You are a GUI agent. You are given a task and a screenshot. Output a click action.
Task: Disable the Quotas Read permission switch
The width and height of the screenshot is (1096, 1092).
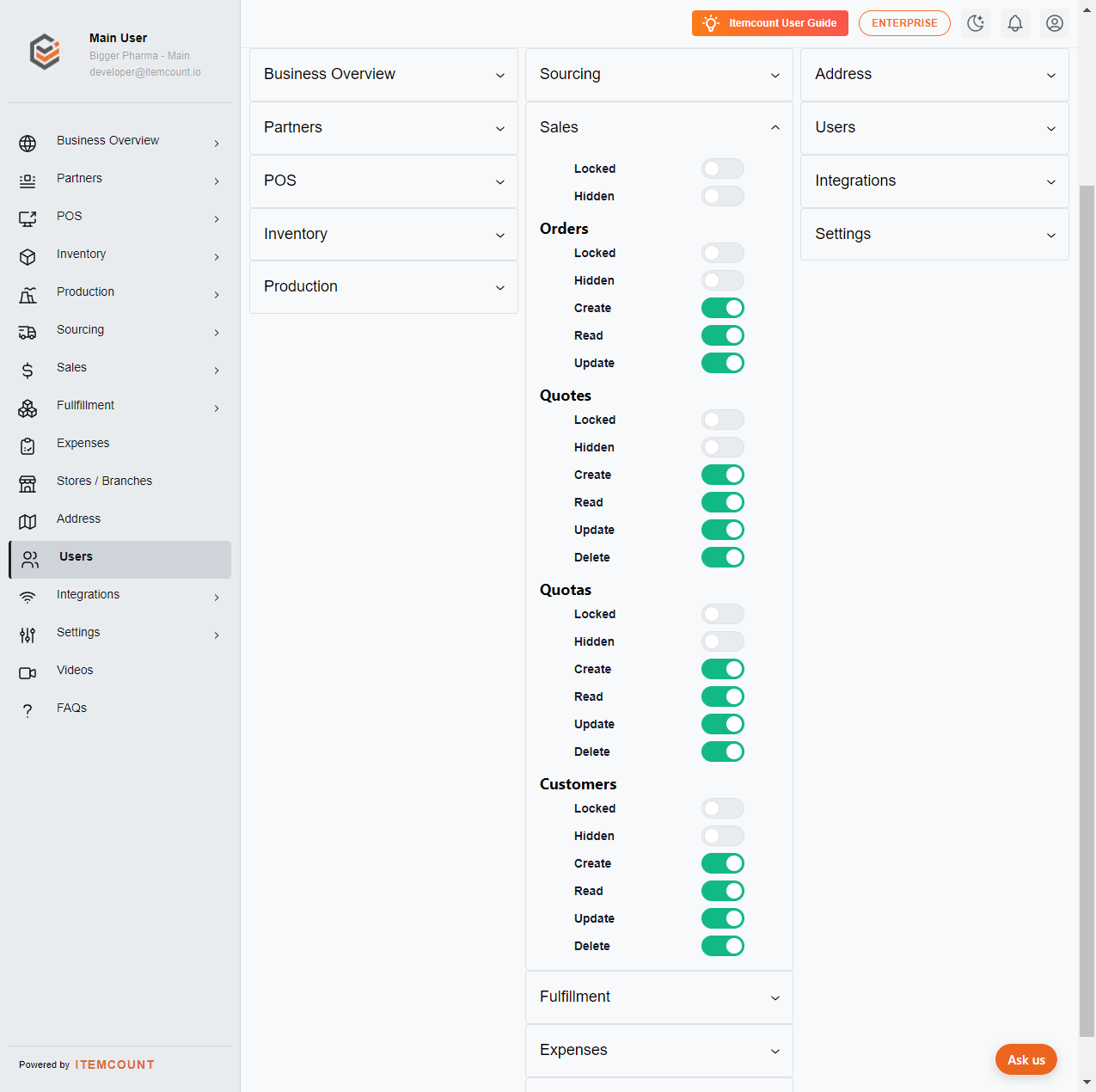723,696
